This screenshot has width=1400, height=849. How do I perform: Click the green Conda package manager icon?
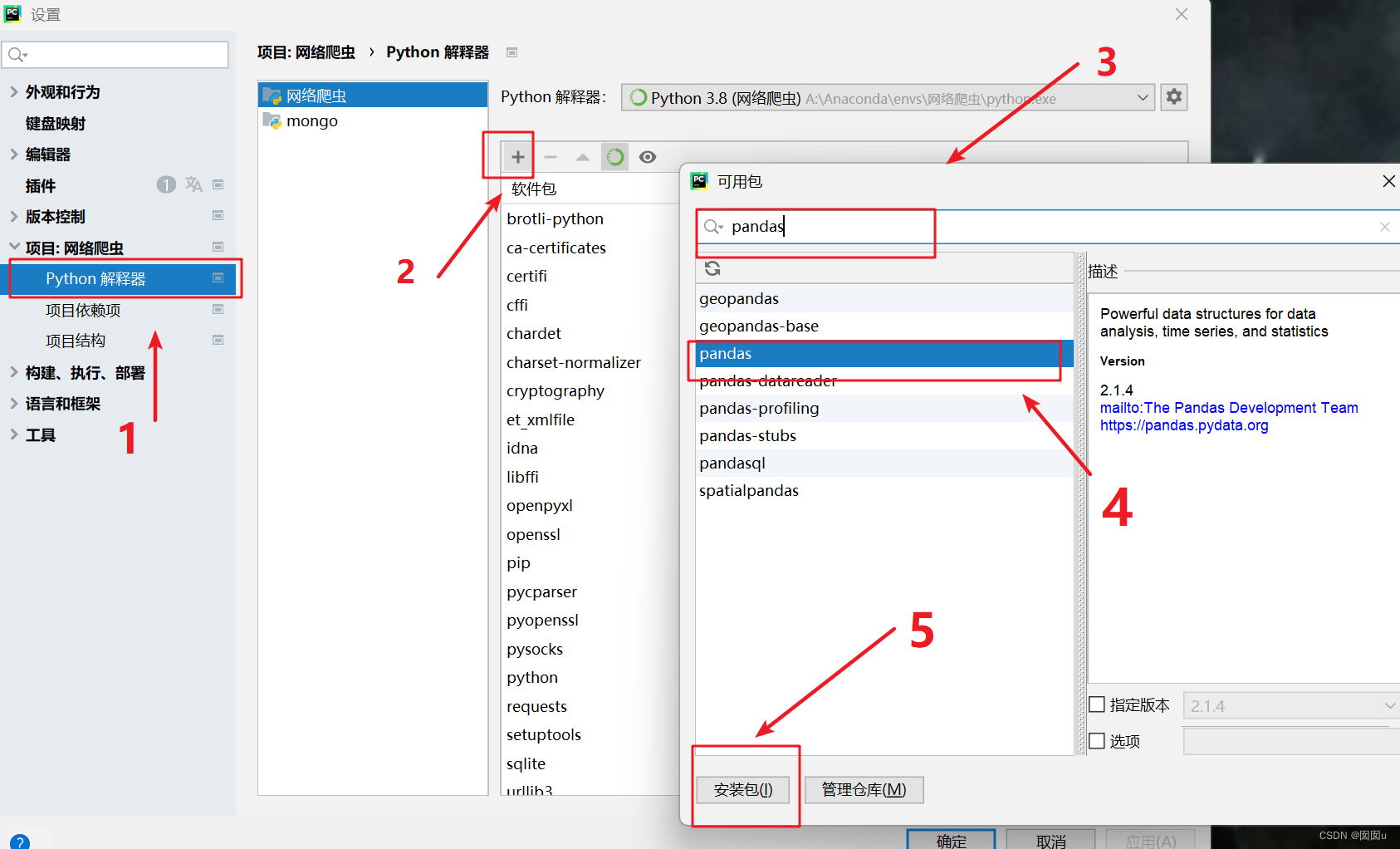coord(614,156)
